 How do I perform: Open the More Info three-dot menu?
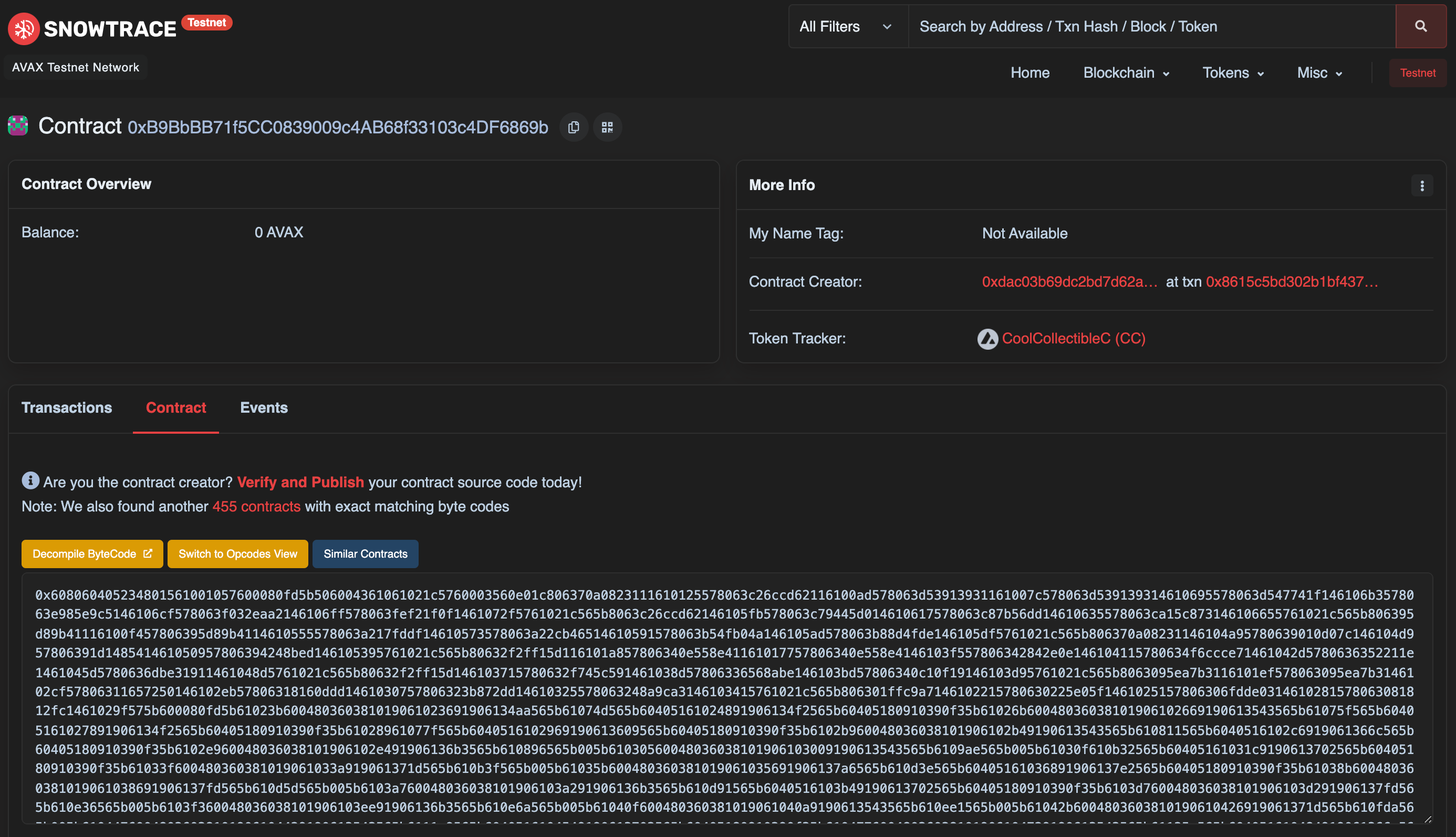point(1421,186)
